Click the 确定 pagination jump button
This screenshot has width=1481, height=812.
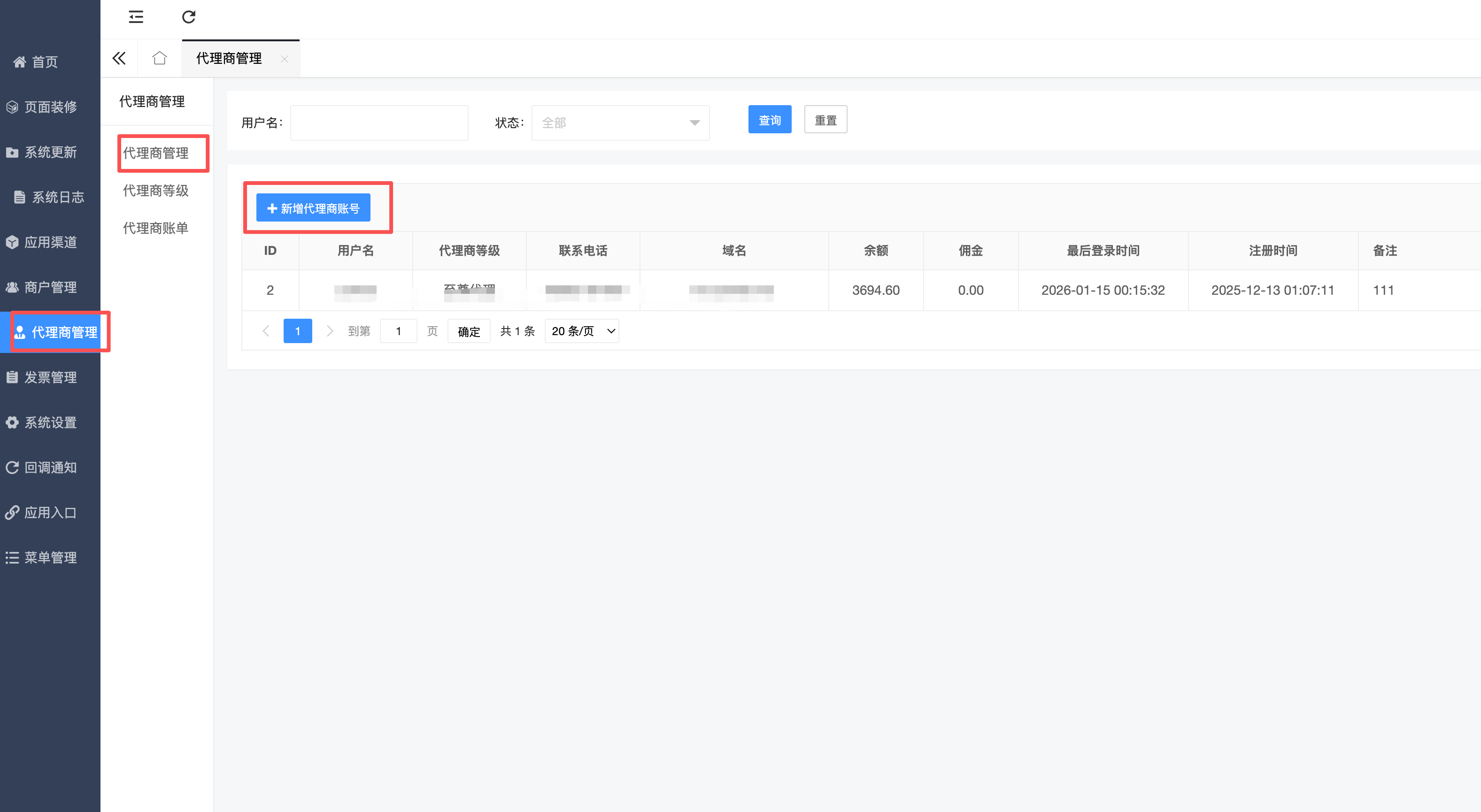pos(469,331)
